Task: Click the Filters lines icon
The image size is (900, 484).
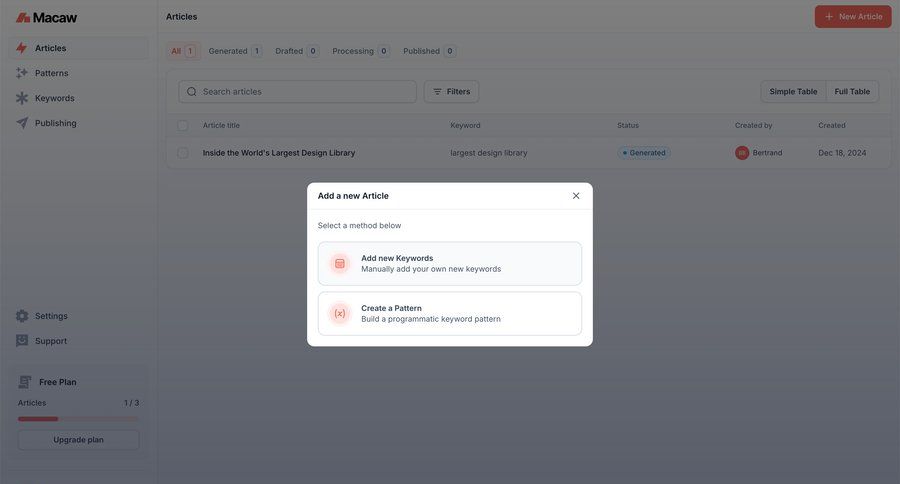Action: tap(437, 92)
